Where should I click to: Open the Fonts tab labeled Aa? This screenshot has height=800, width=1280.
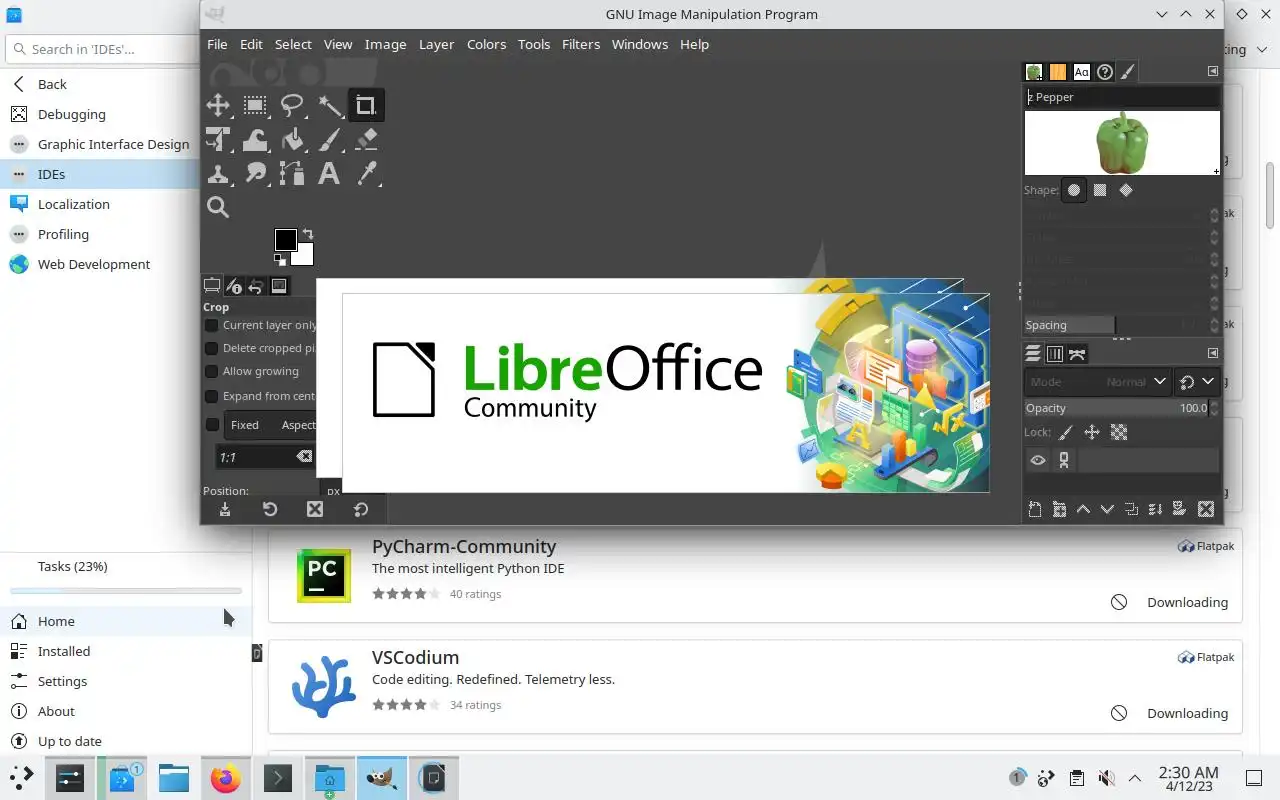click(x=1081, y=72)
